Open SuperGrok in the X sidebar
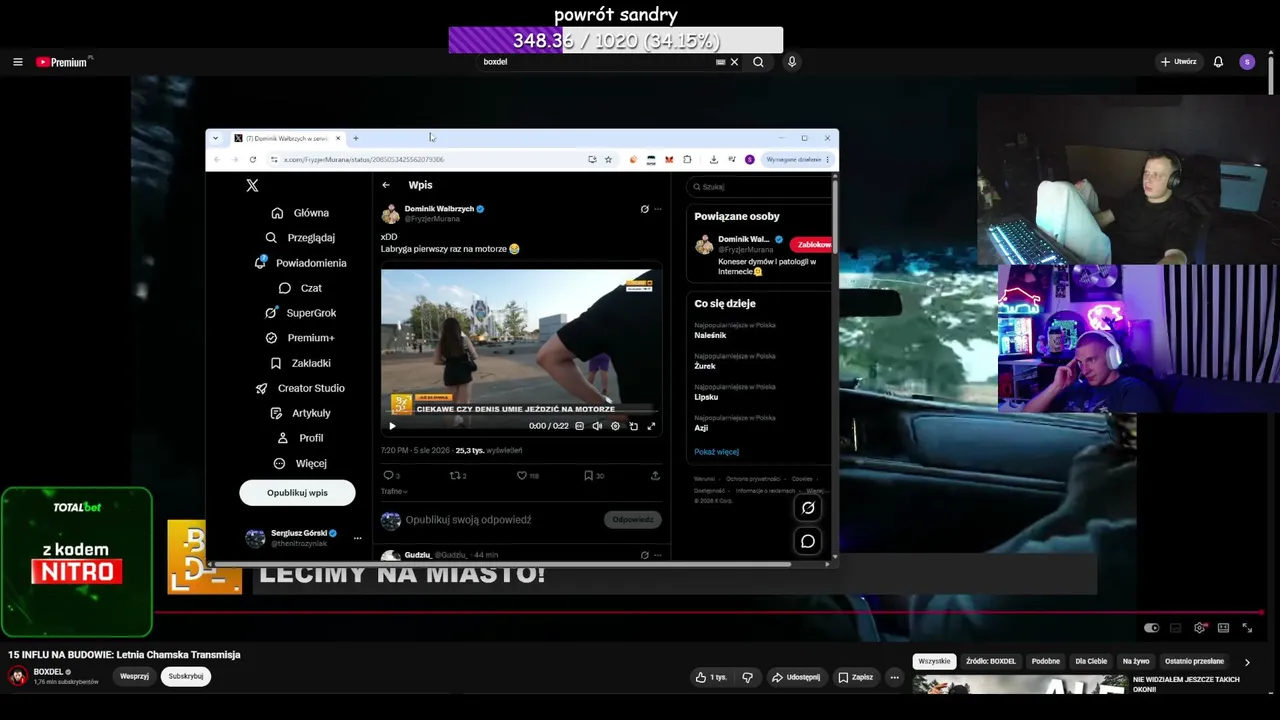This screenshot has width=1280, height=720. [x=300, y=313]
